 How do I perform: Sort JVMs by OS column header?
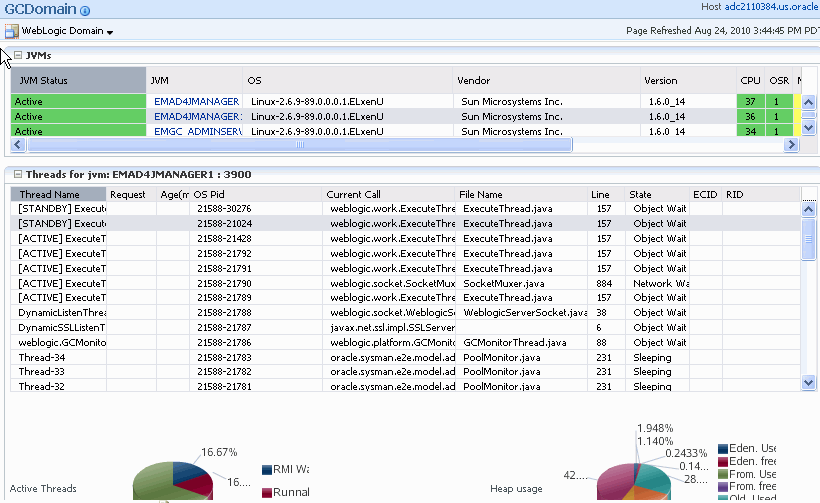click(x=347, y=81)
